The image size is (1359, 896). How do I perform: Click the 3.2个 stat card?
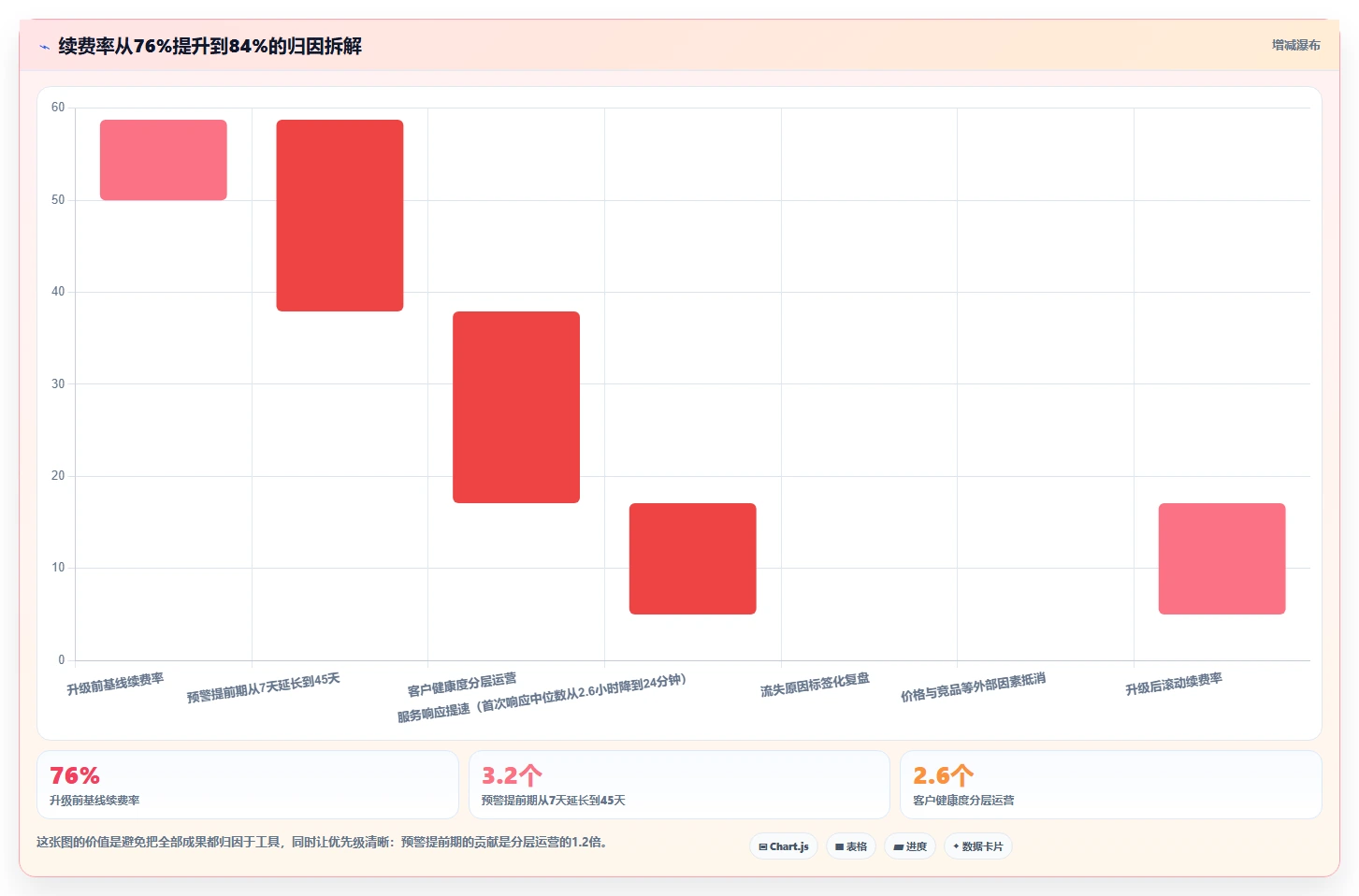[679, 785]
